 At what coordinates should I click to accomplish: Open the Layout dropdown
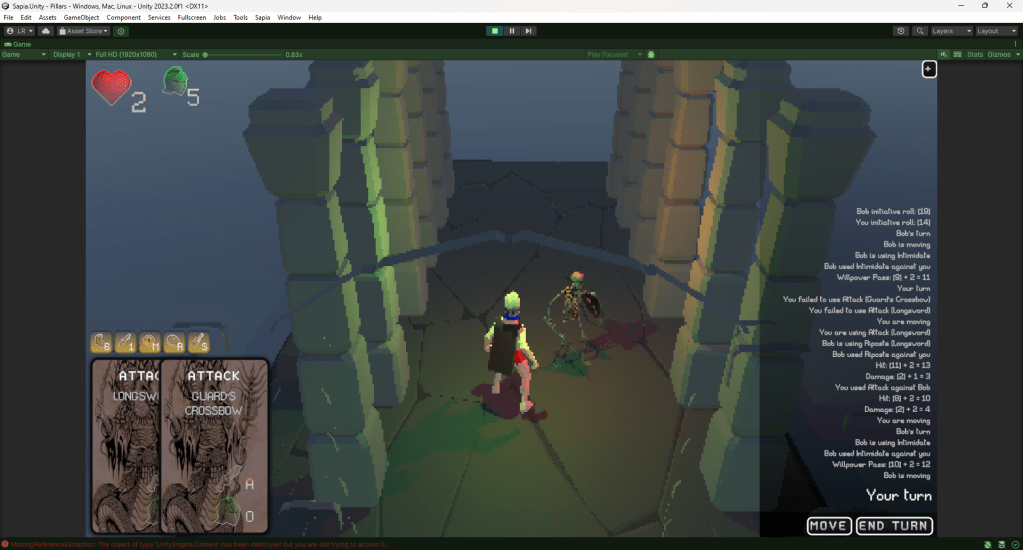coord(996,31)
